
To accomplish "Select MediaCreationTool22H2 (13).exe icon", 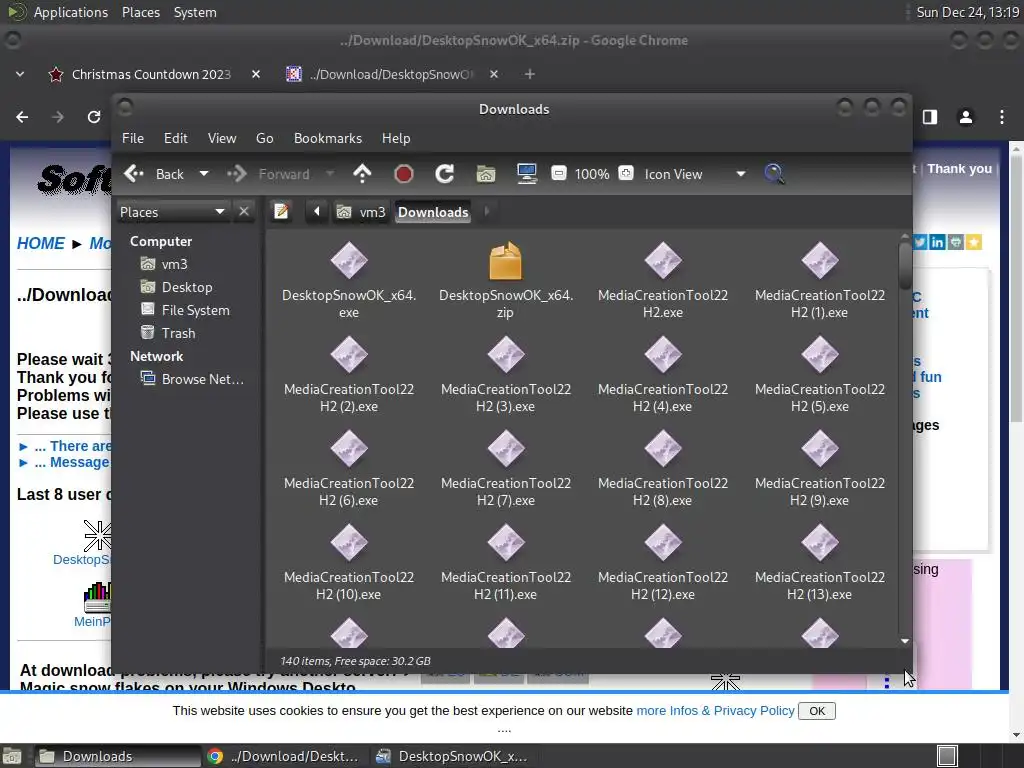I will click(820, 543).
